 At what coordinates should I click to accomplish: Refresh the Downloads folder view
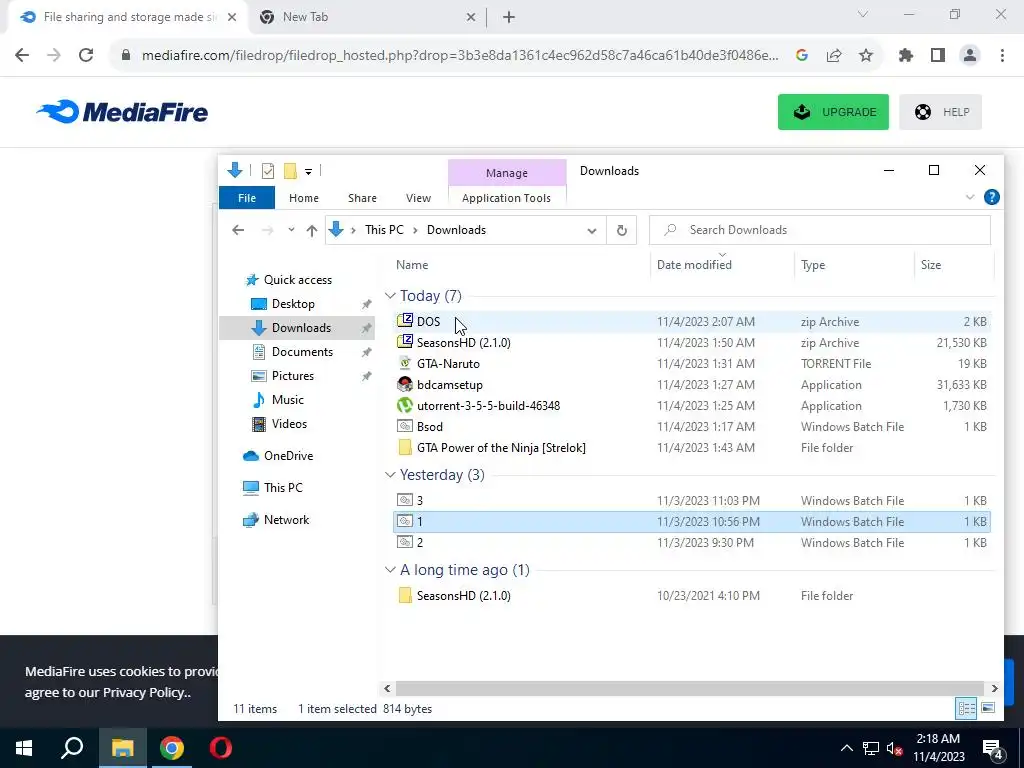pyautogui.click(x=622, y=230)
